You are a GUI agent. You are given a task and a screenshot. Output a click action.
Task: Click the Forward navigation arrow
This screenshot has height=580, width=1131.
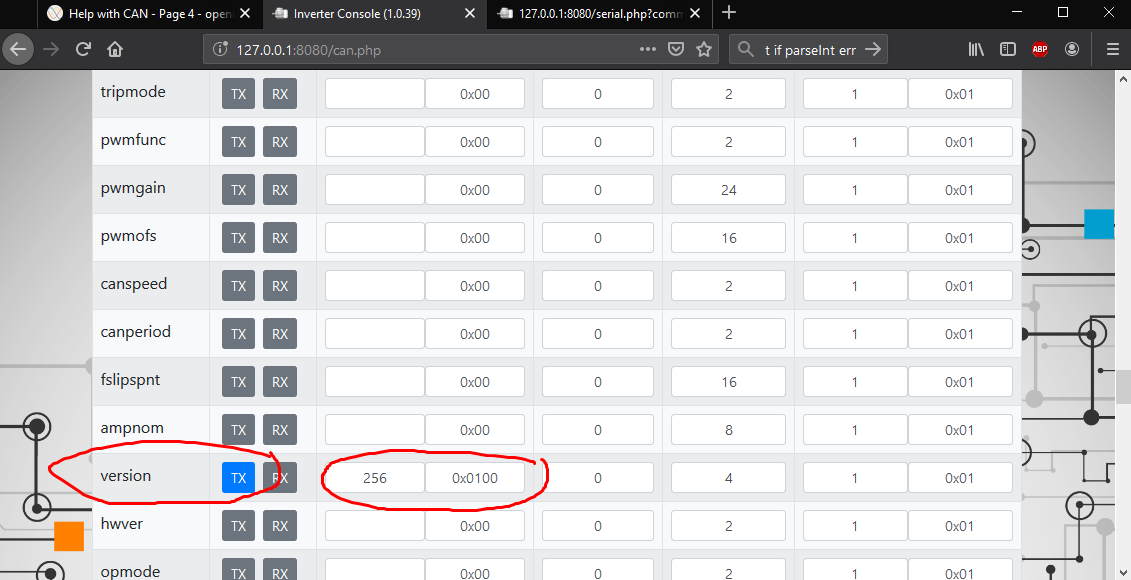tap(50, 49)
